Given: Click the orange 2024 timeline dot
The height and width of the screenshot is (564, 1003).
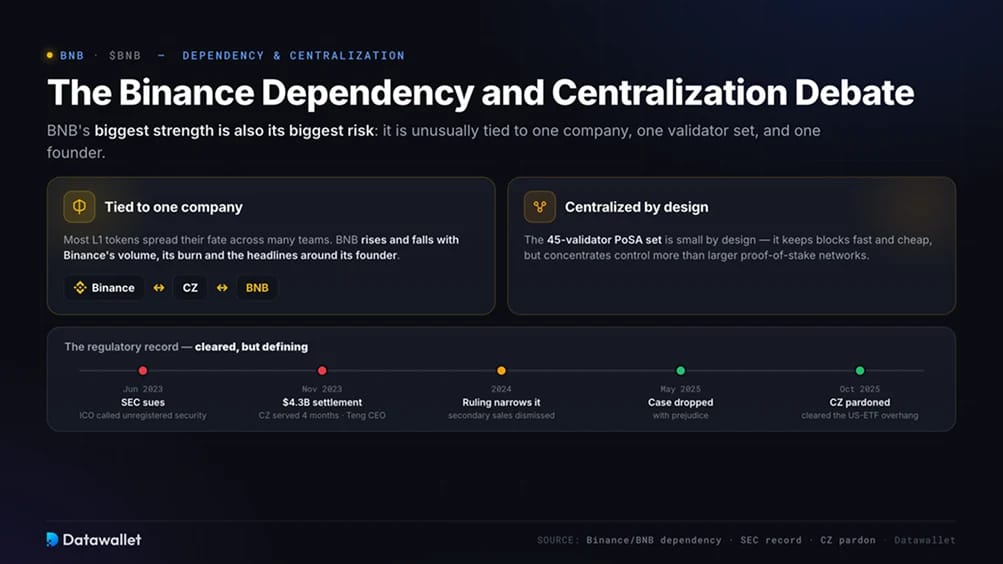Looking at the screenshot, I should pyautogui.click(x=501, y=371).
